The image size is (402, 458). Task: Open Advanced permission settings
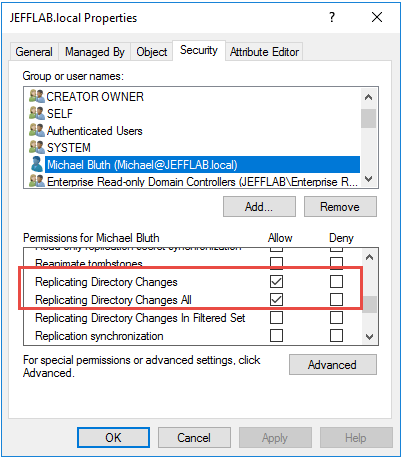pos(333,364)
